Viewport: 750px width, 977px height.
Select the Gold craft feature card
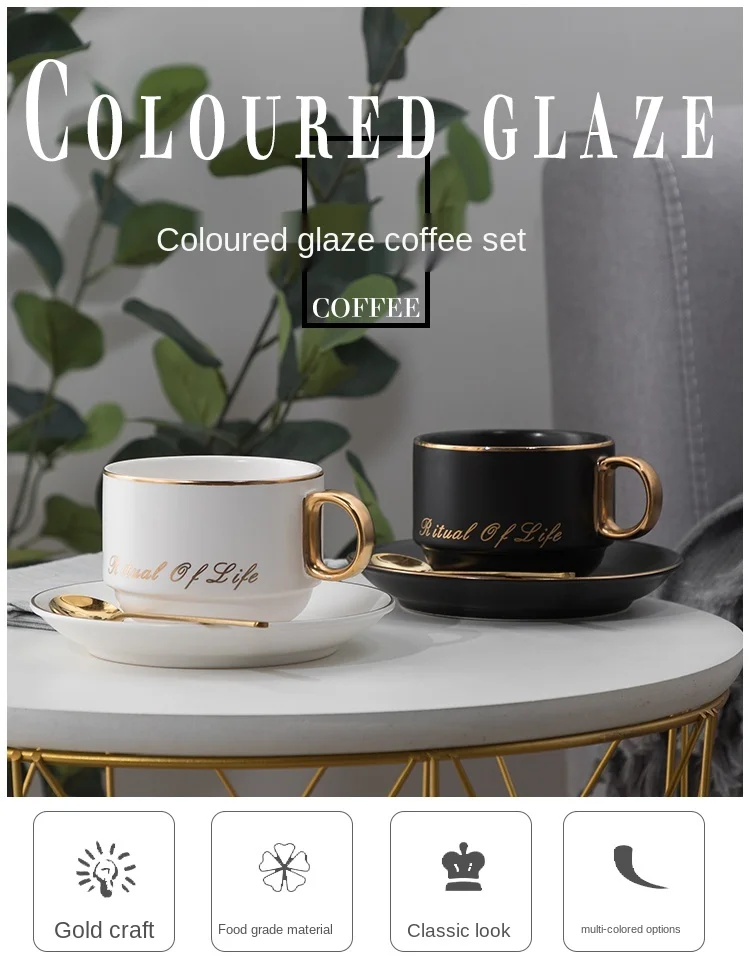coord(104,881)
